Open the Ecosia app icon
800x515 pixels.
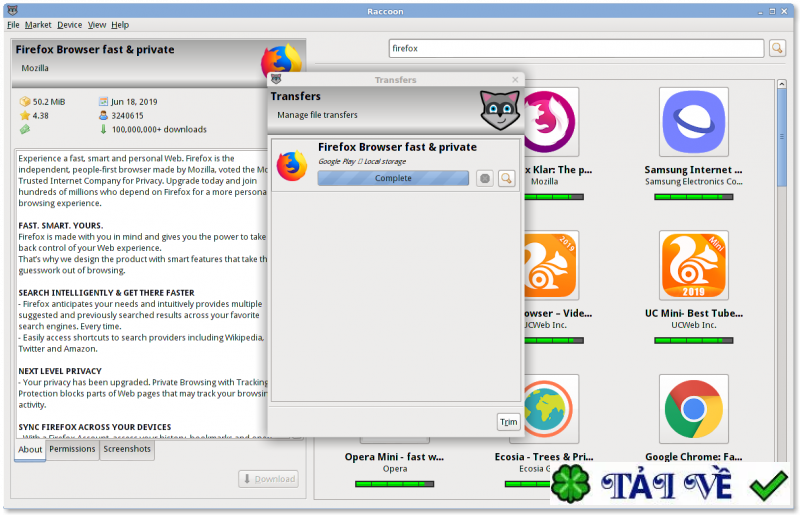coord(551,409)
